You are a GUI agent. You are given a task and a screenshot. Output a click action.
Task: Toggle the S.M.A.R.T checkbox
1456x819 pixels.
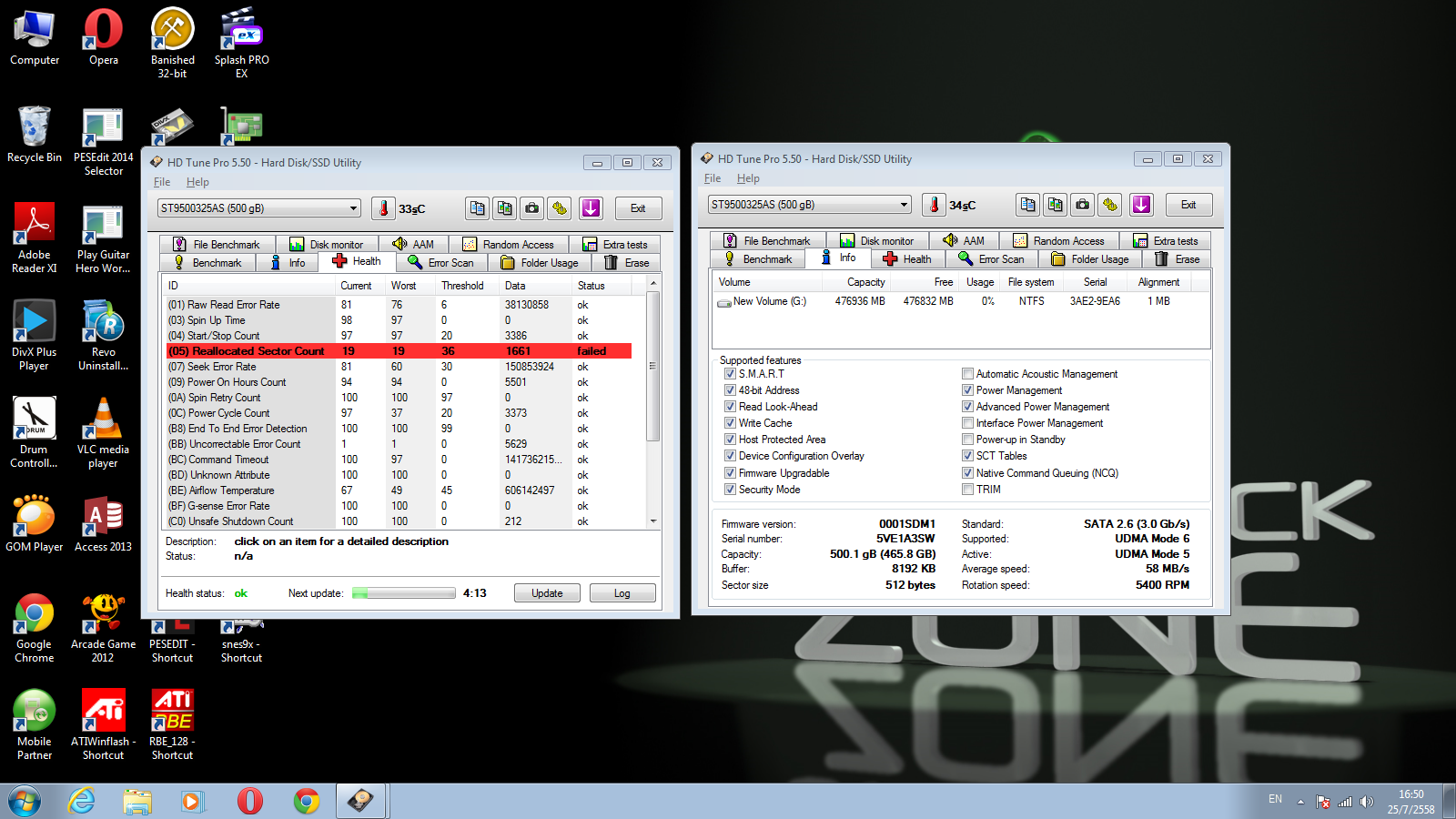point(730,374)
